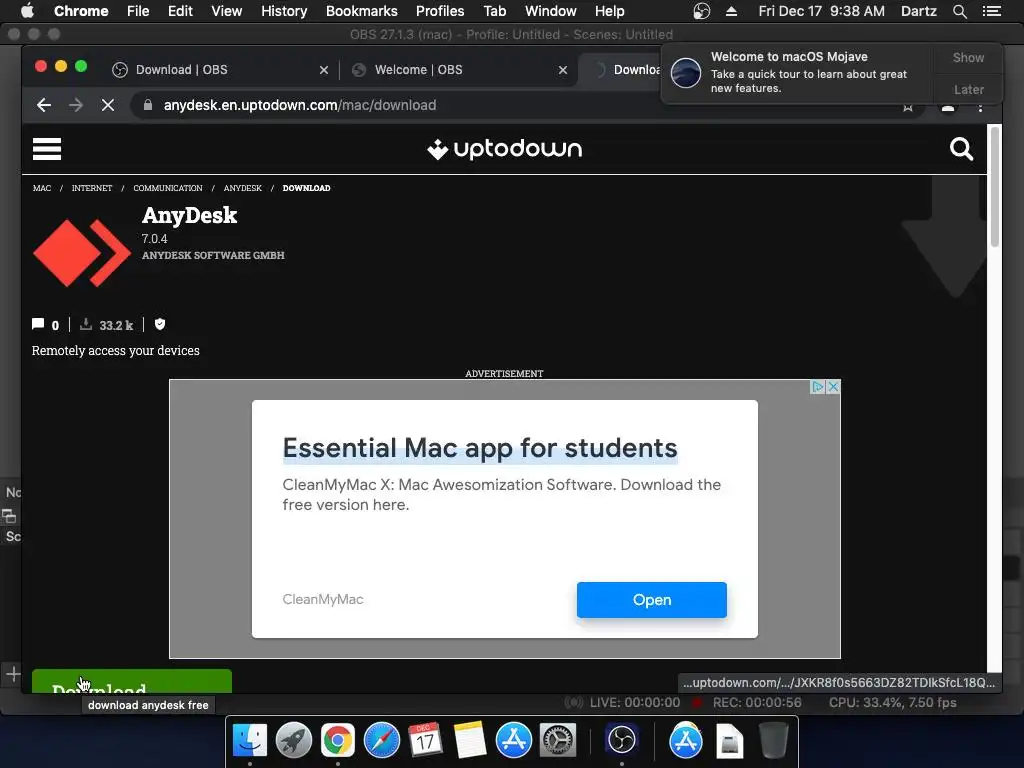Open System Preferences from the dock
This screenshot has height=768, width=1024.
(x=558, y=741)
